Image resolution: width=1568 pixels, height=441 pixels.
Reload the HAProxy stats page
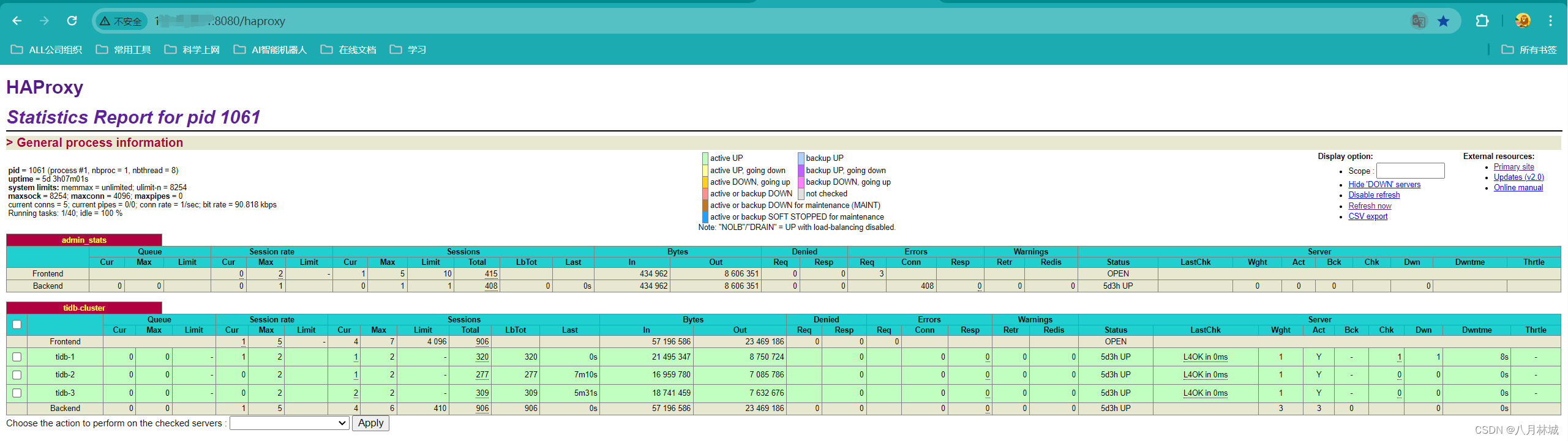(x=72, y=21)
